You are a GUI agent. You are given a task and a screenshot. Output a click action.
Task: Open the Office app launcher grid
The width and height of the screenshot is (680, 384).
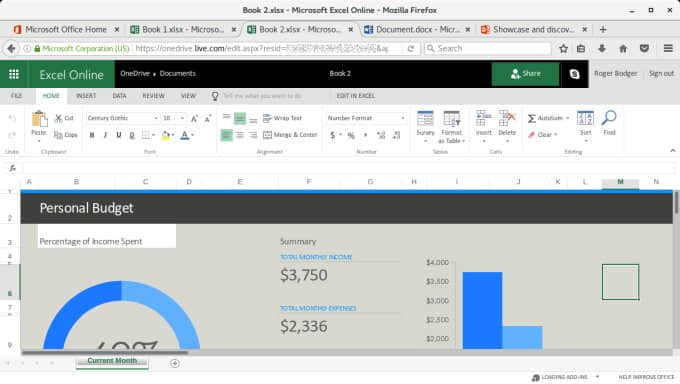pyautogui.click(x=14, y=74)
